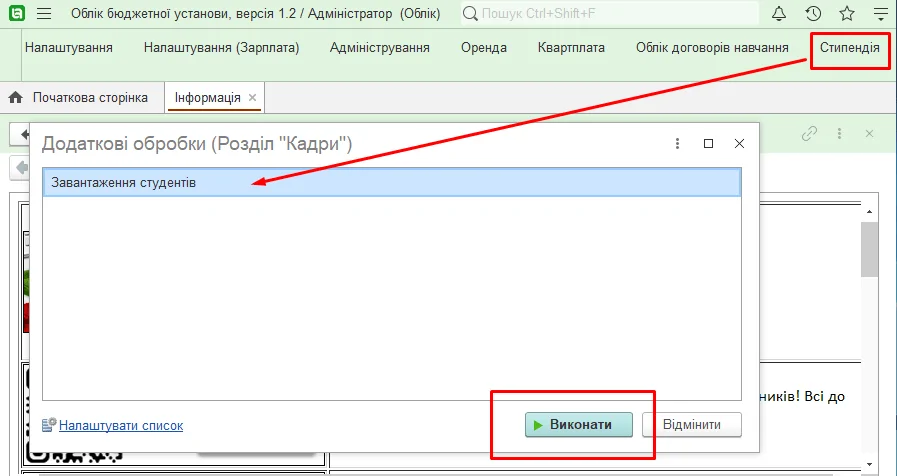Open the history clock icon

[813, 14]
